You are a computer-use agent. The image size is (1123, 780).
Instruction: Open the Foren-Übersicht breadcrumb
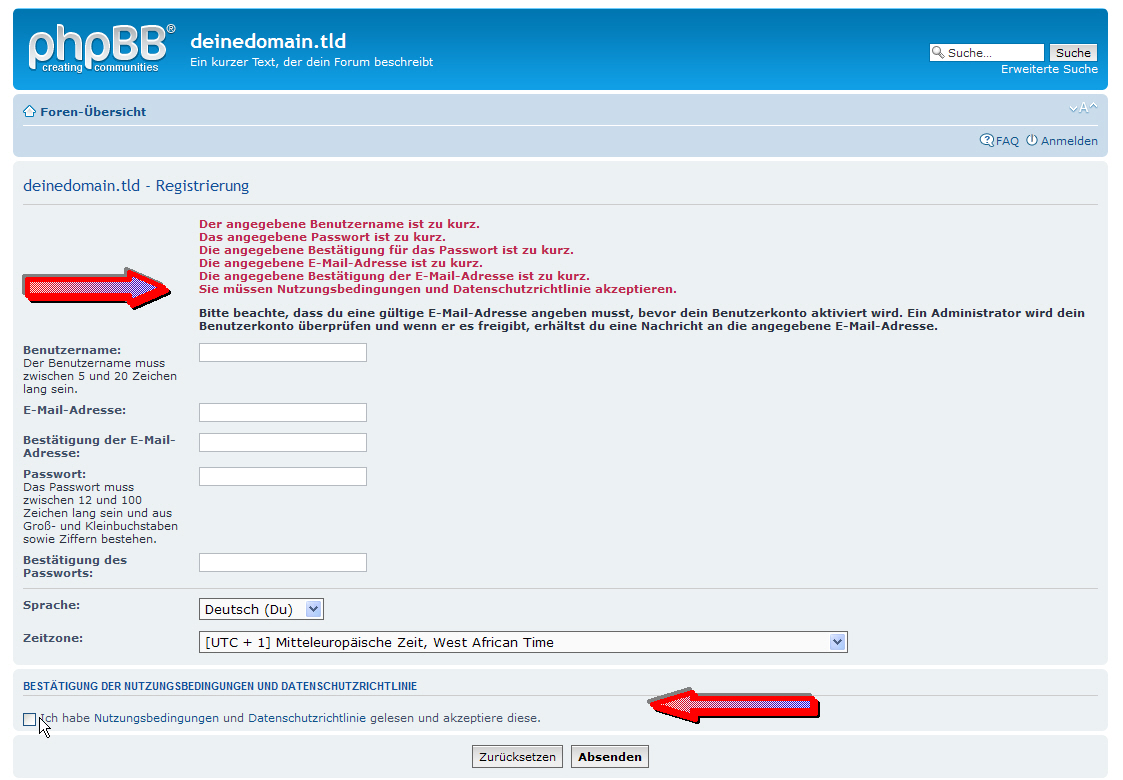point(93,112)
